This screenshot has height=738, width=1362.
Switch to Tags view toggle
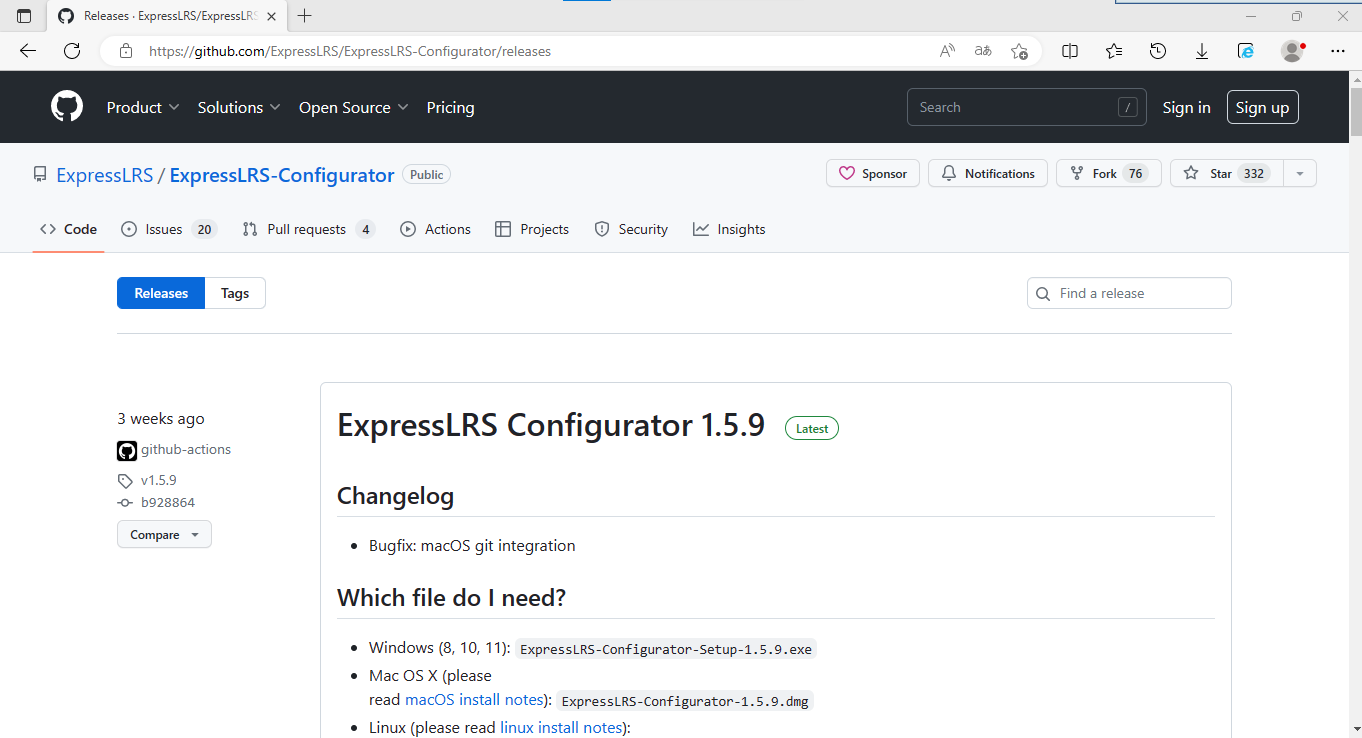[235, 293]
